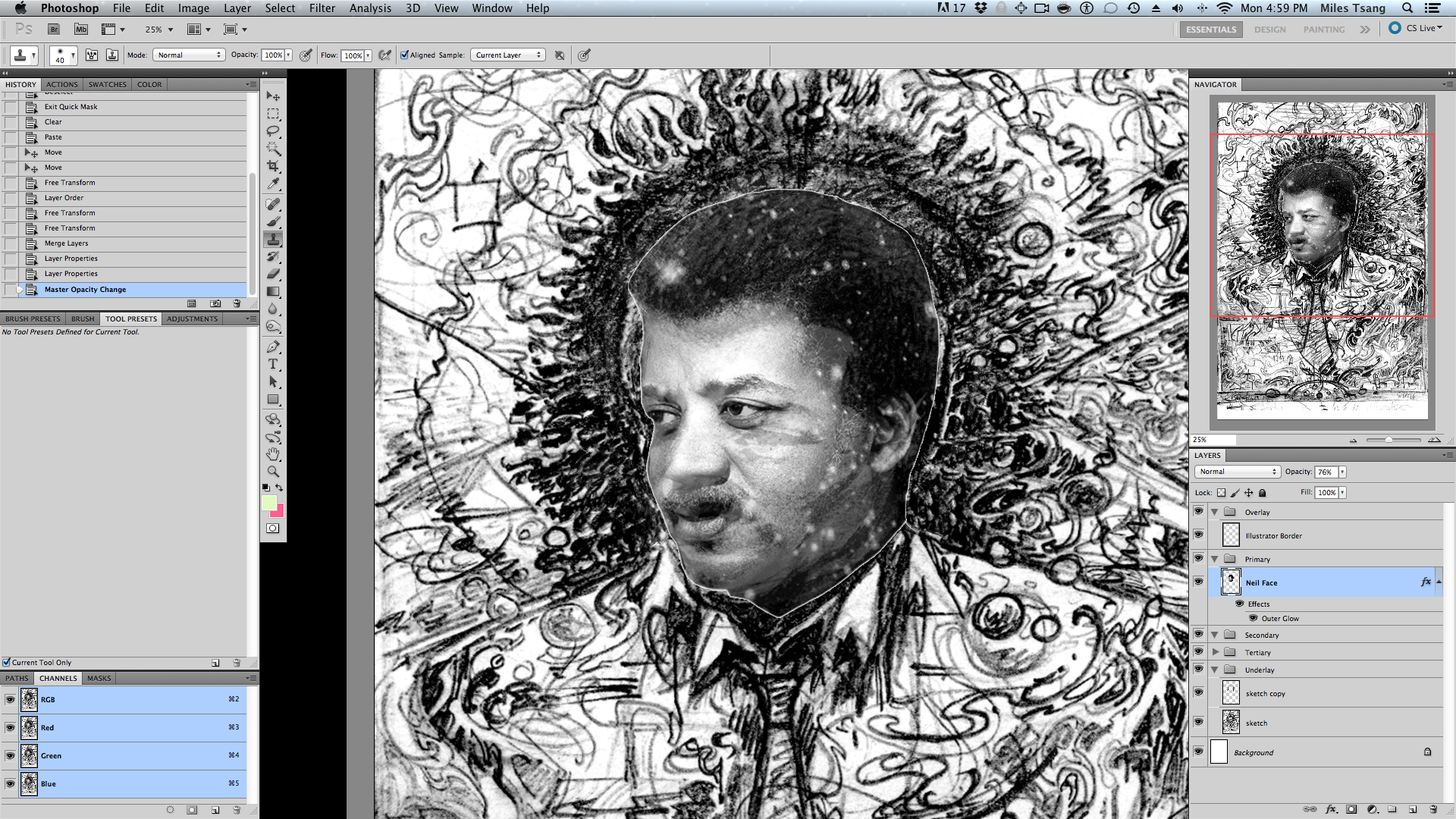Adjust the Navigator zoom slider

[x=1389, y=440]
